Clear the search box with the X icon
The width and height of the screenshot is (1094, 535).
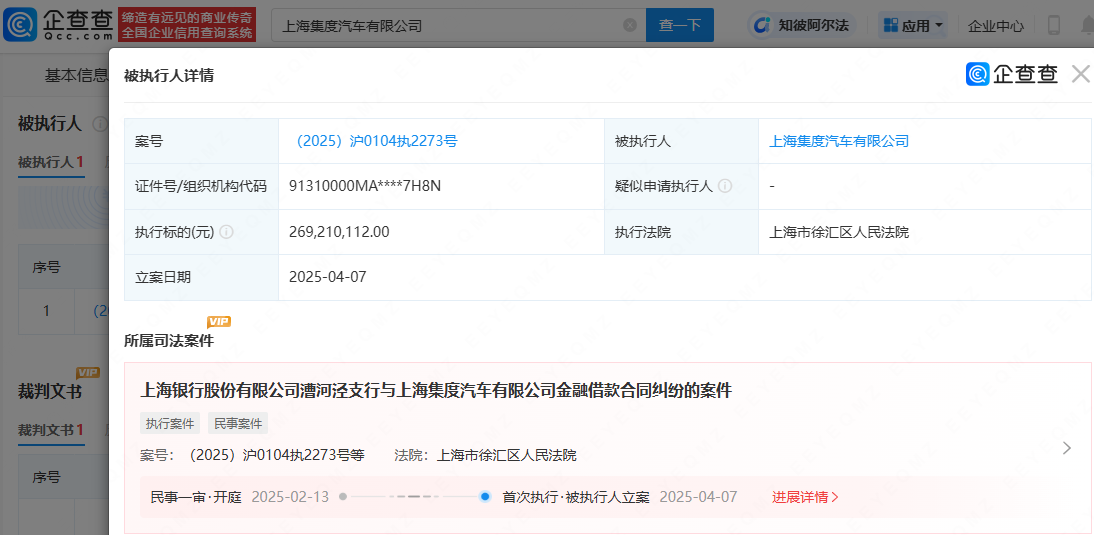[629, 25]
